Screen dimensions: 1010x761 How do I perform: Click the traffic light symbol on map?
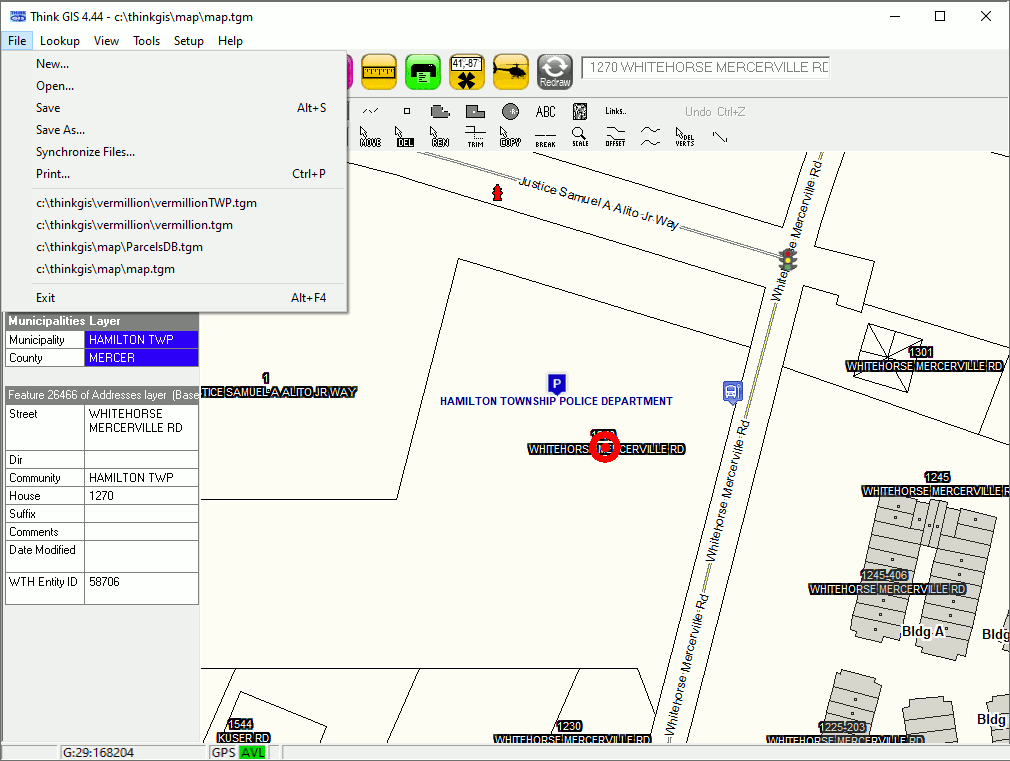coord(788,260)
